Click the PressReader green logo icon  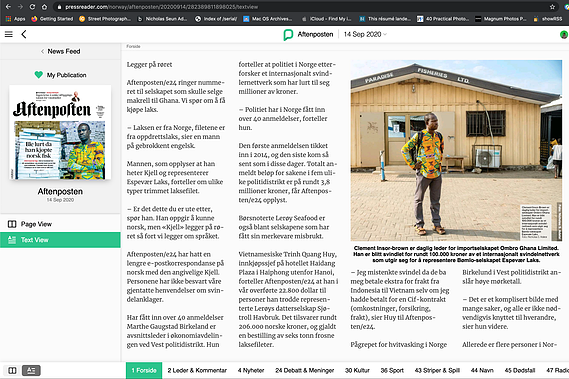pos(288,34)
